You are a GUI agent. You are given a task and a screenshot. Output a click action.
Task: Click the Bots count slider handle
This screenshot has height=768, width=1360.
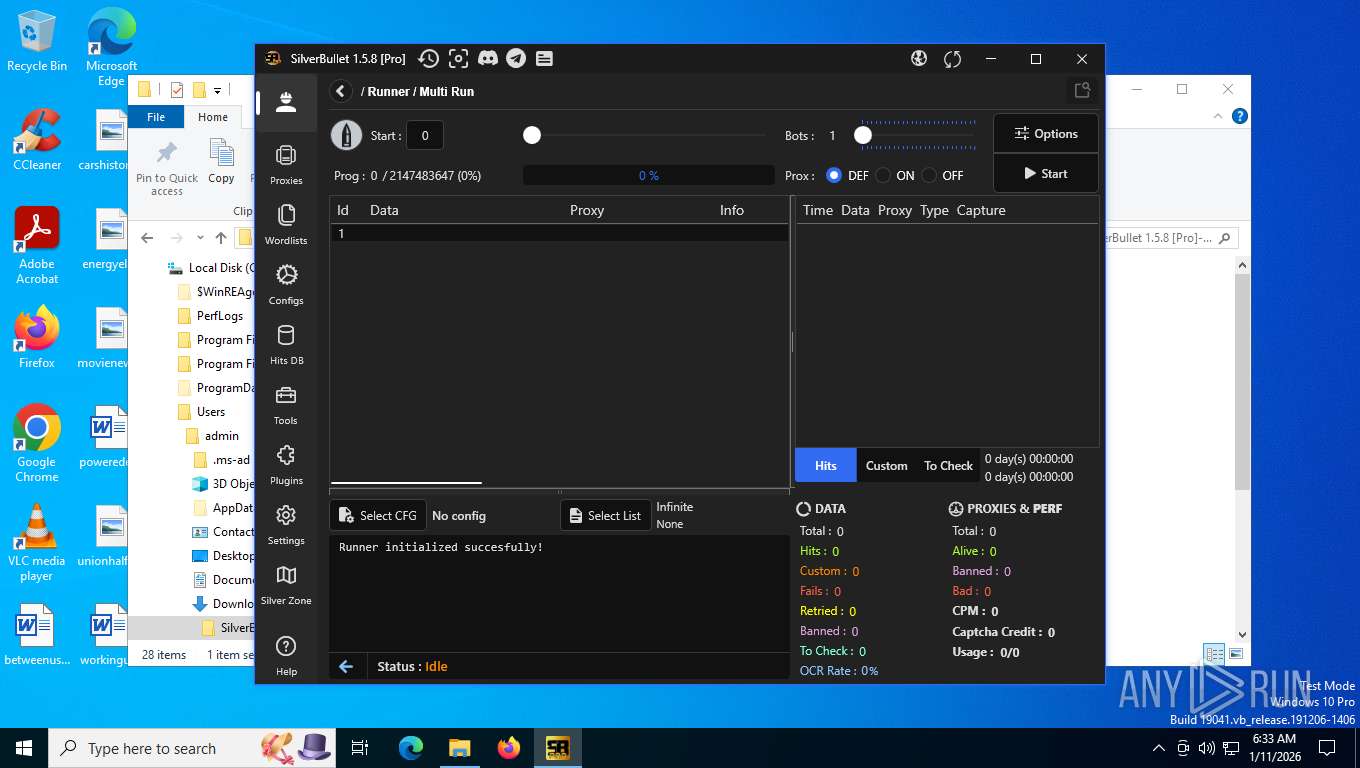click(863, 135)
